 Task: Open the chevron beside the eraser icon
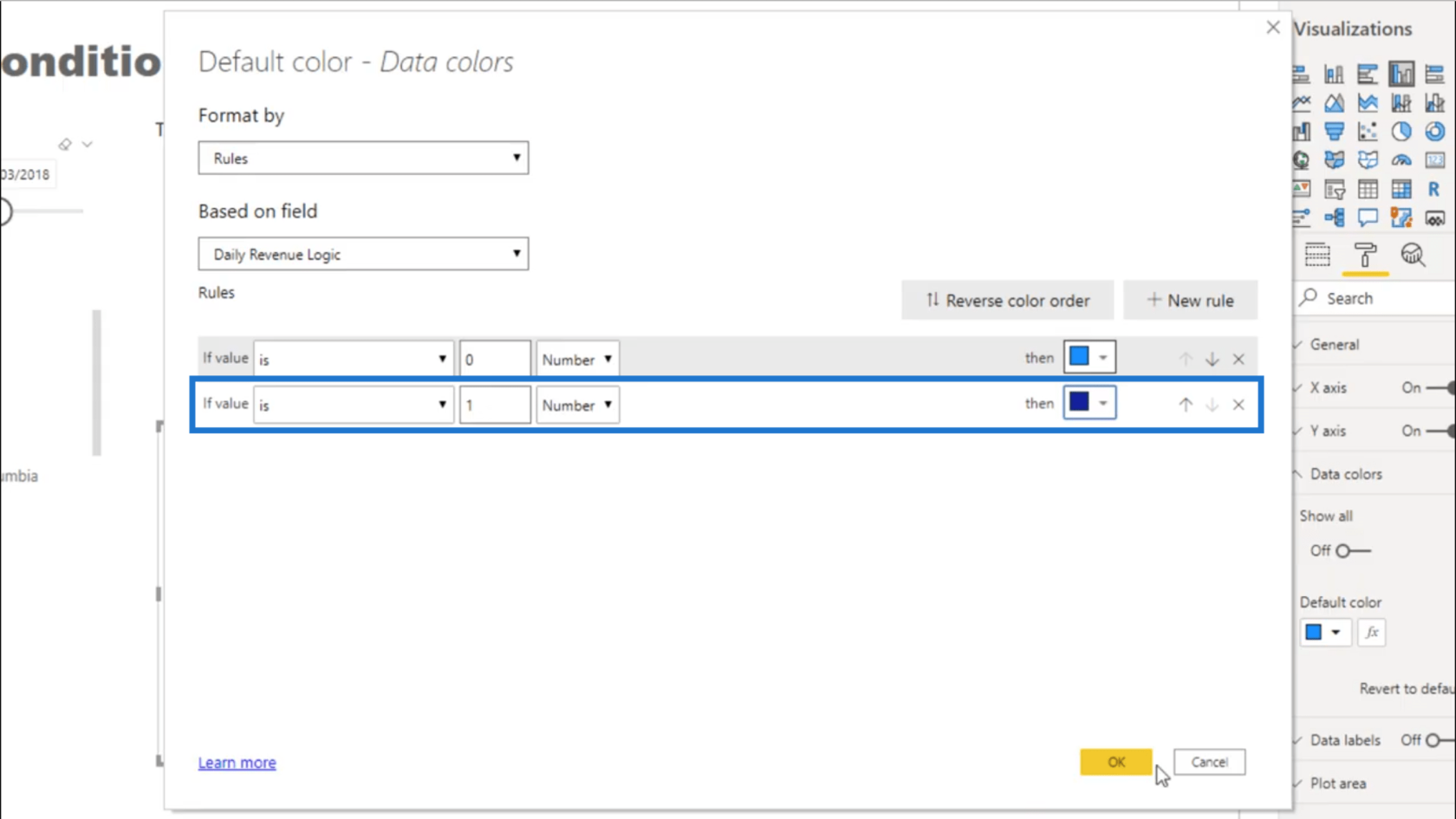point(88,145)
